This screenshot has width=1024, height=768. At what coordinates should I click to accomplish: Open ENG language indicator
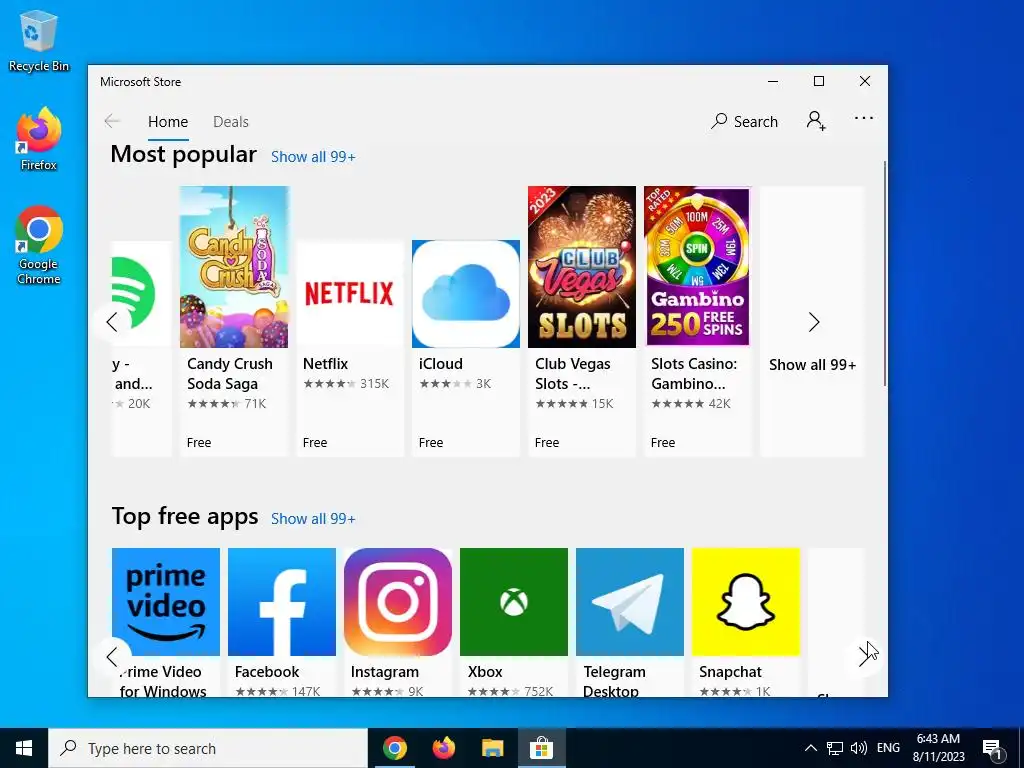click(888, 748)
